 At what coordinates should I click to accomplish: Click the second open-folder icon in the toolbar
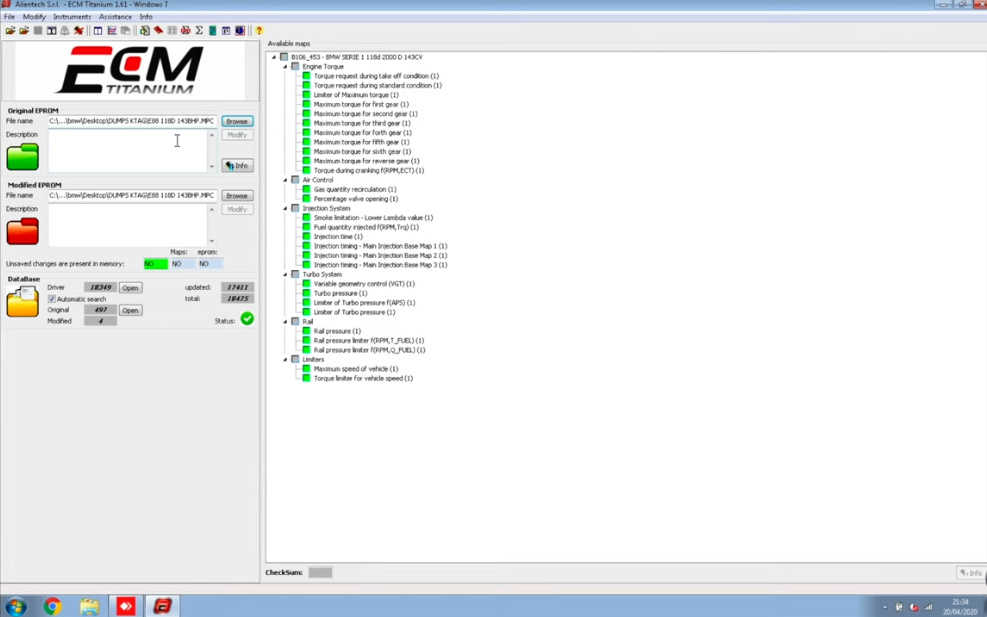point(24,30)
